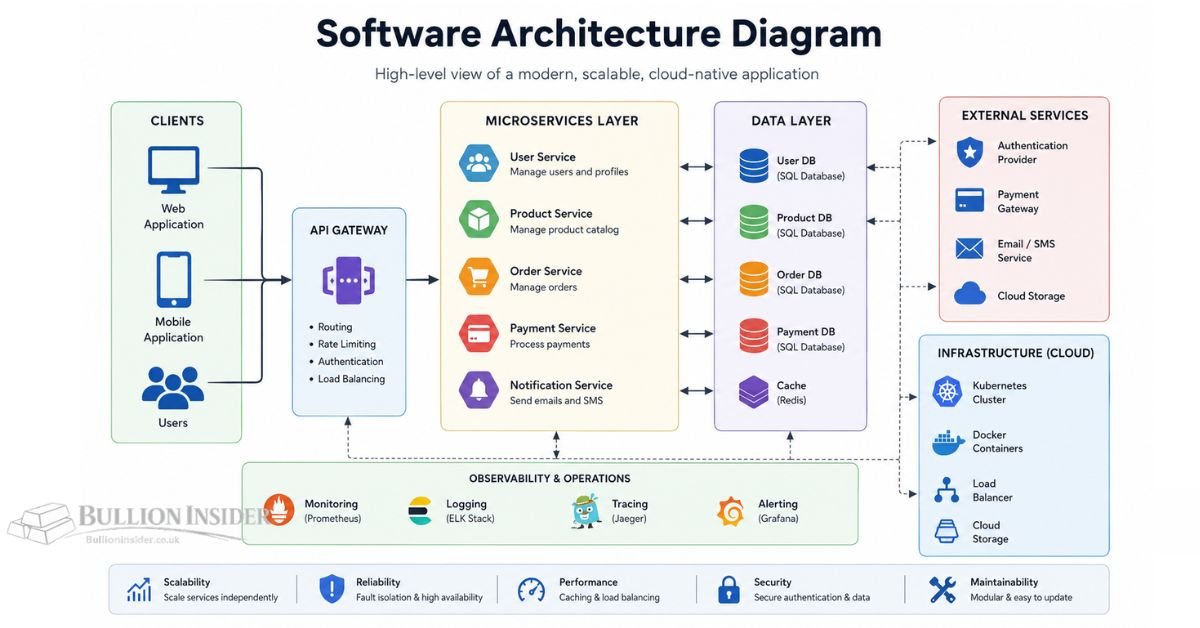Click the Order DB orange database icon
Image resolution: width=1200 pixels, height=628 pixels.
(754, 280)
